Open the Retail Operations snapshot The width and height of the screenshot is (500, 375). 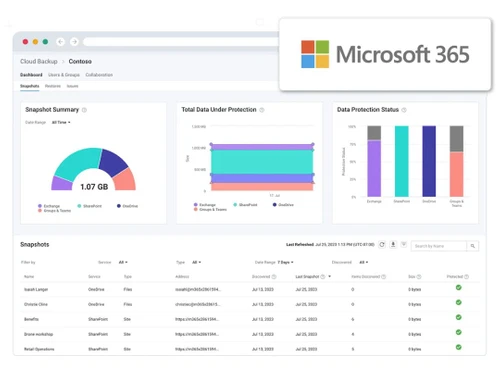39,349
